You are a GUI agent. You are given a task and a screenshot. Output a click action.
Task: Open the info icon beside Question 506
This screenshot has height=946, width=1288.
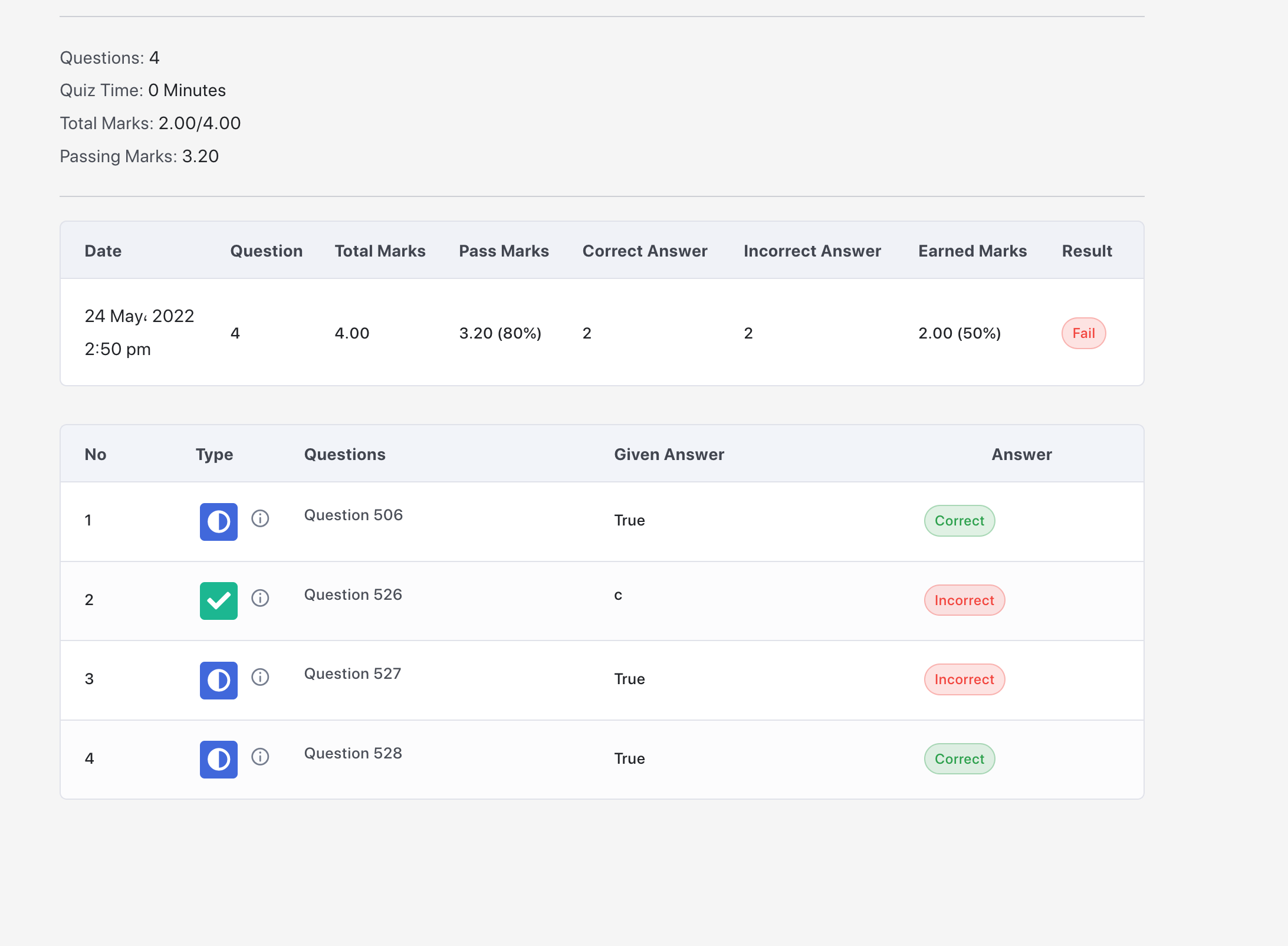[x=260, y=518]
